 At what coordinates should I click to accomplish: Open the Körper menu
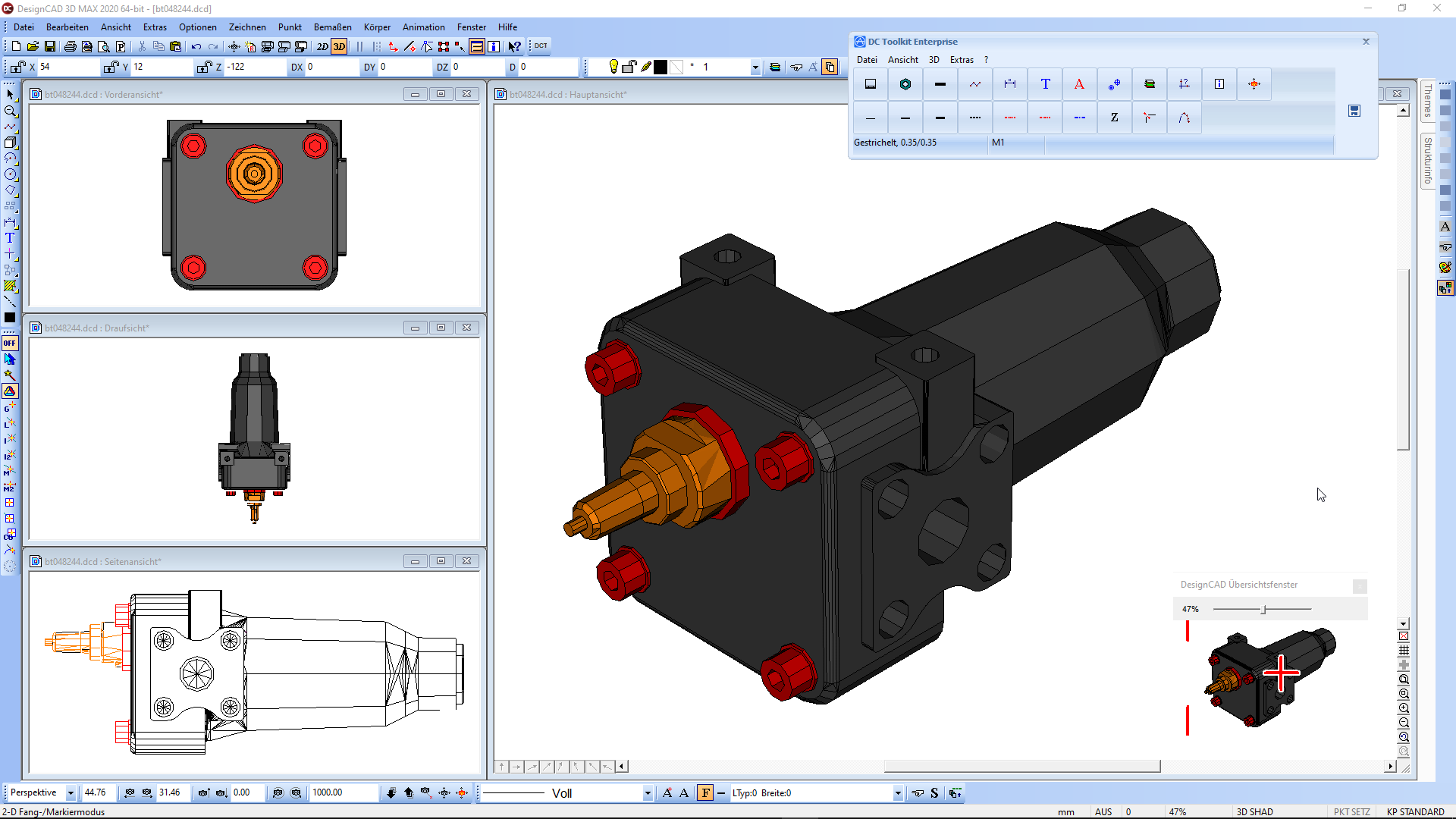(x=377, y=27)
